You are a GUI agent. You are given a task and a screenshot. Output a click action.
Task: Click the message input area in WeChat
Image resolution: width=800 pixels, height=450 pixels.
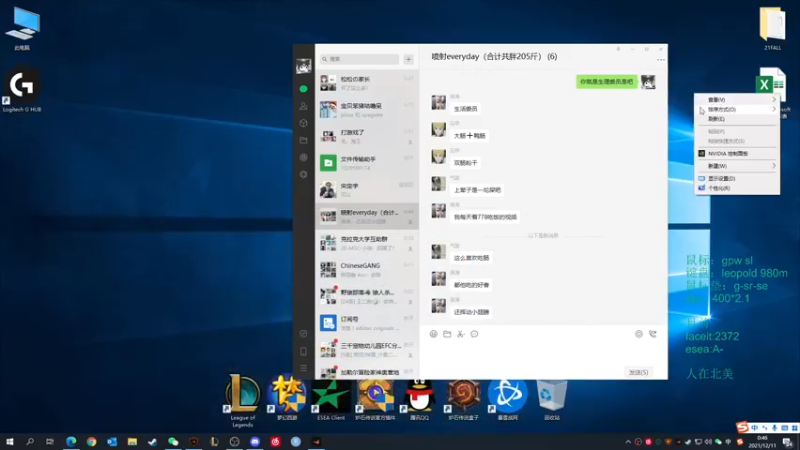(543, 353)
